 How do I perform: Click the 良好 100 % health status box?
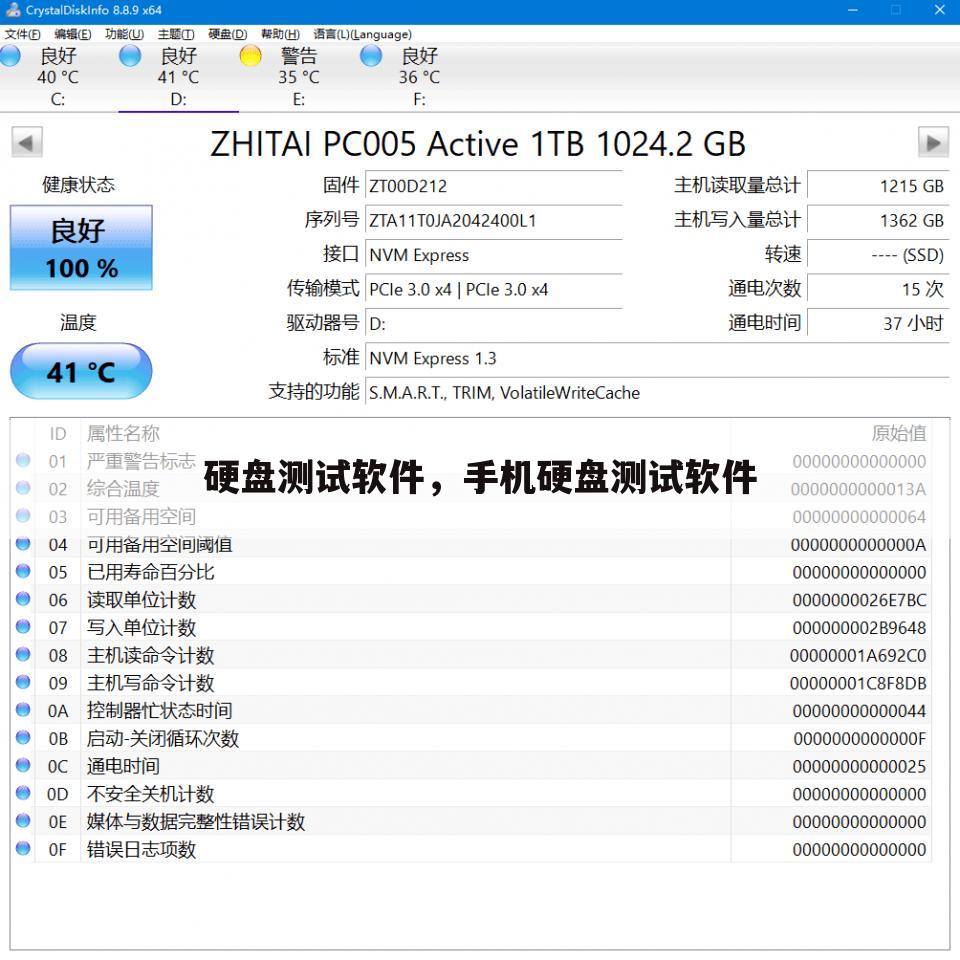[81, 248]
